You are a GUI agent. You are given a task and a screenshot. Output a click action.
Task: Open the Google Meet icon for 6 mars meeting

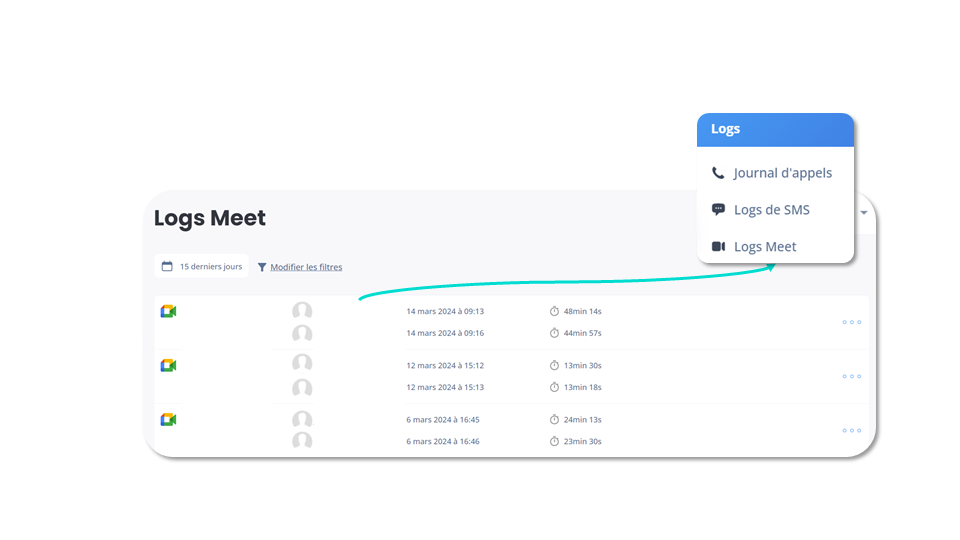(x=168, y=419)
